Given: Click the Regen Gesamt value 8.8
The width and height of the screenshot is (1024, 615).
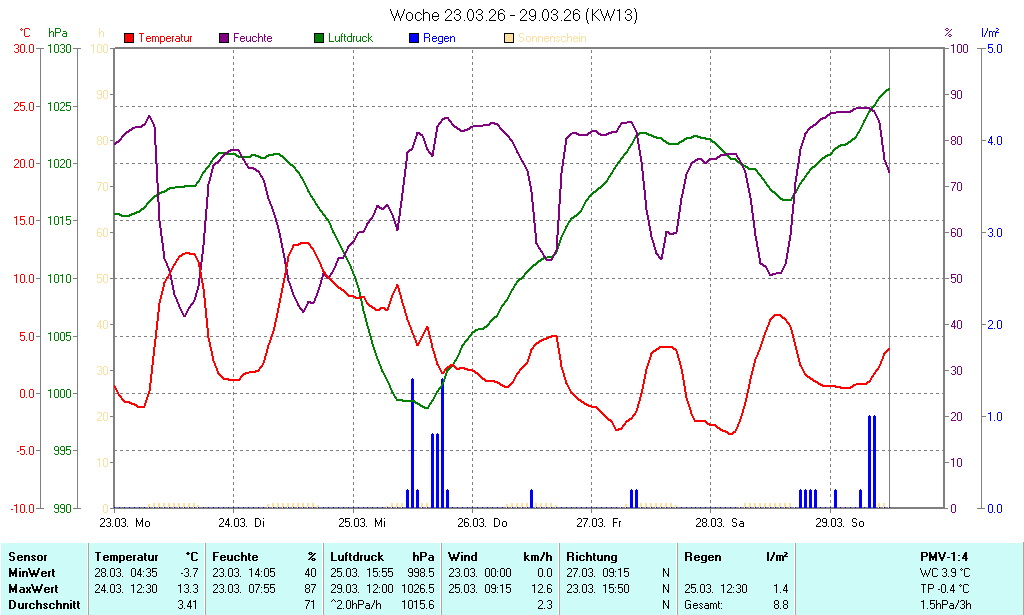Looking at the screenshot, I should click(x=780, y=605).
